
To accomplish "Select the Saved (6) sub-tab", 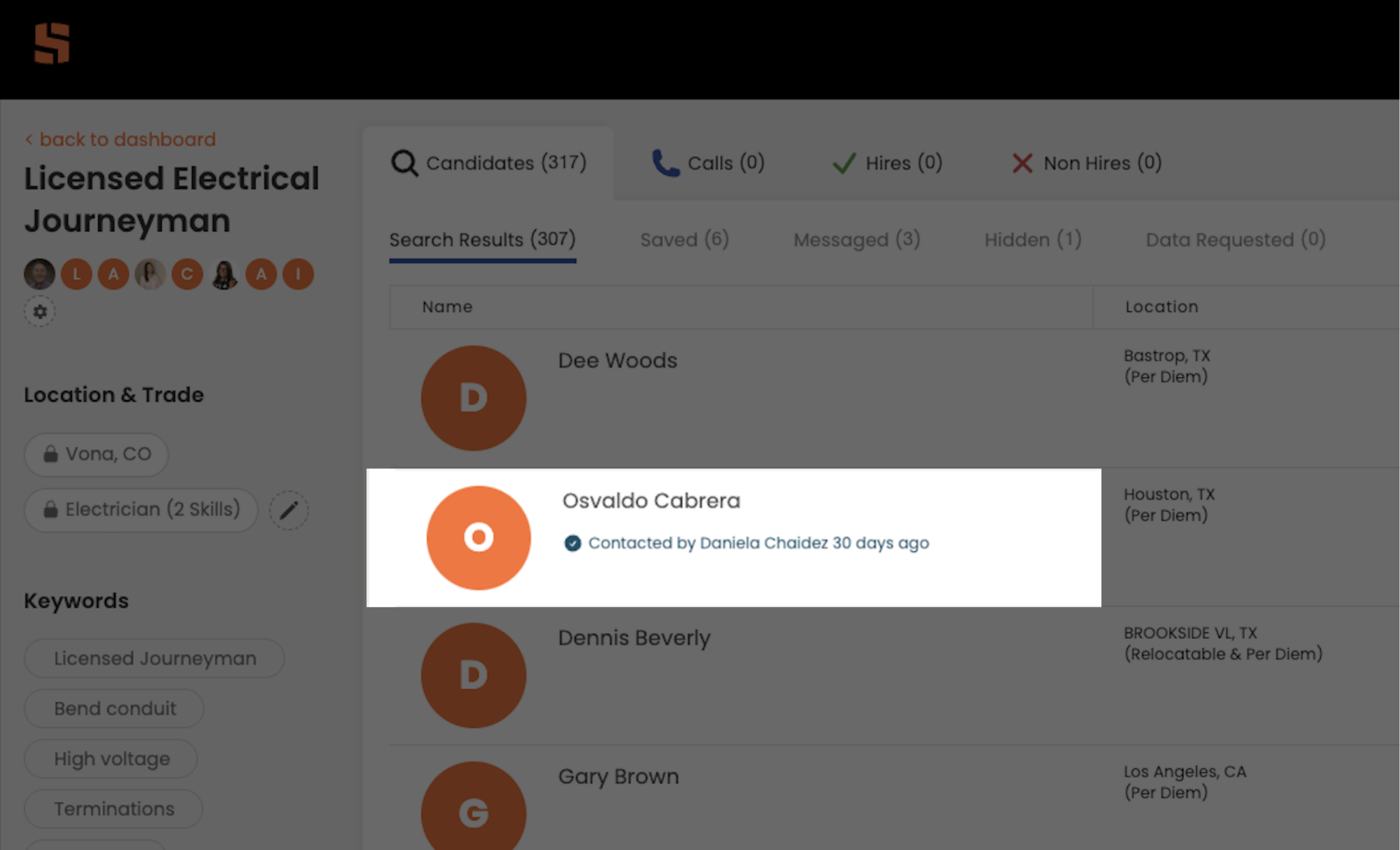I will point(684,239).
